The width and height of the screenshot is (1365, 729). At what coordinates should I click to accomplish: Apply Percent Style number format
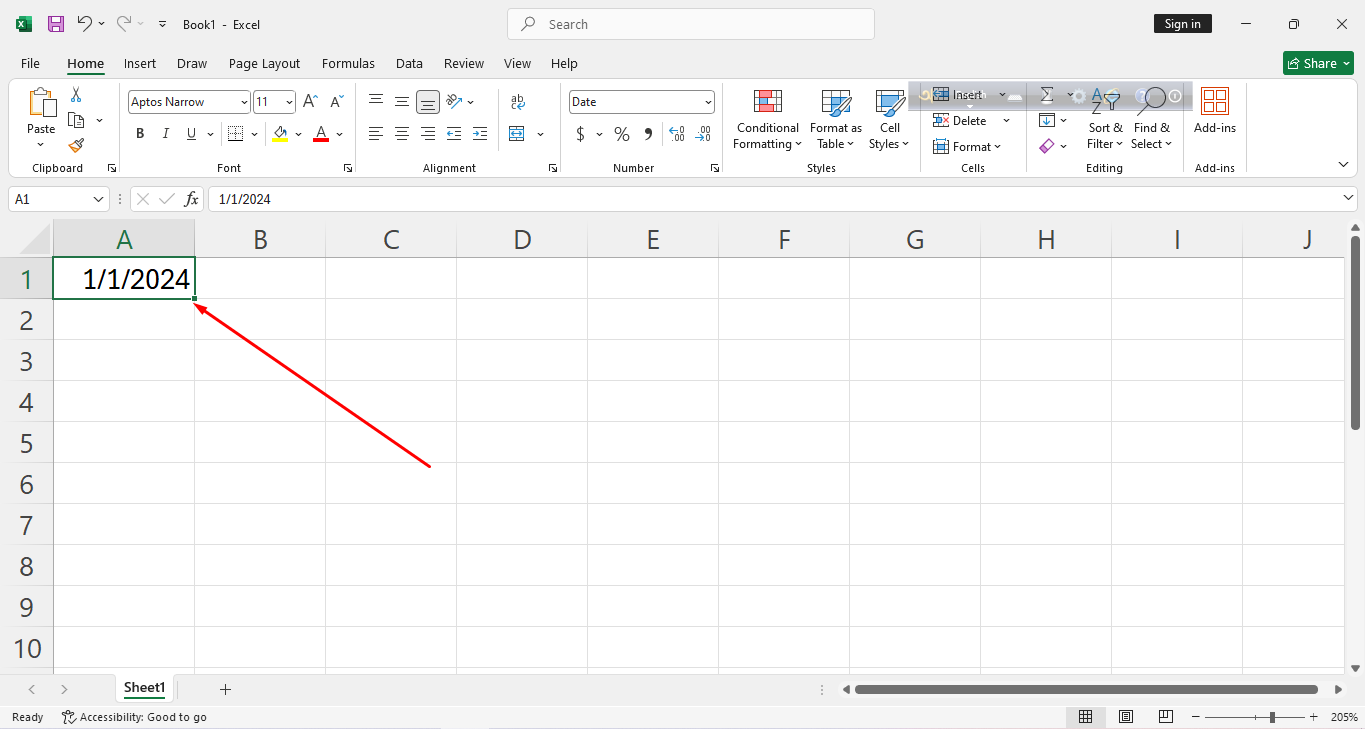[622, 134]
